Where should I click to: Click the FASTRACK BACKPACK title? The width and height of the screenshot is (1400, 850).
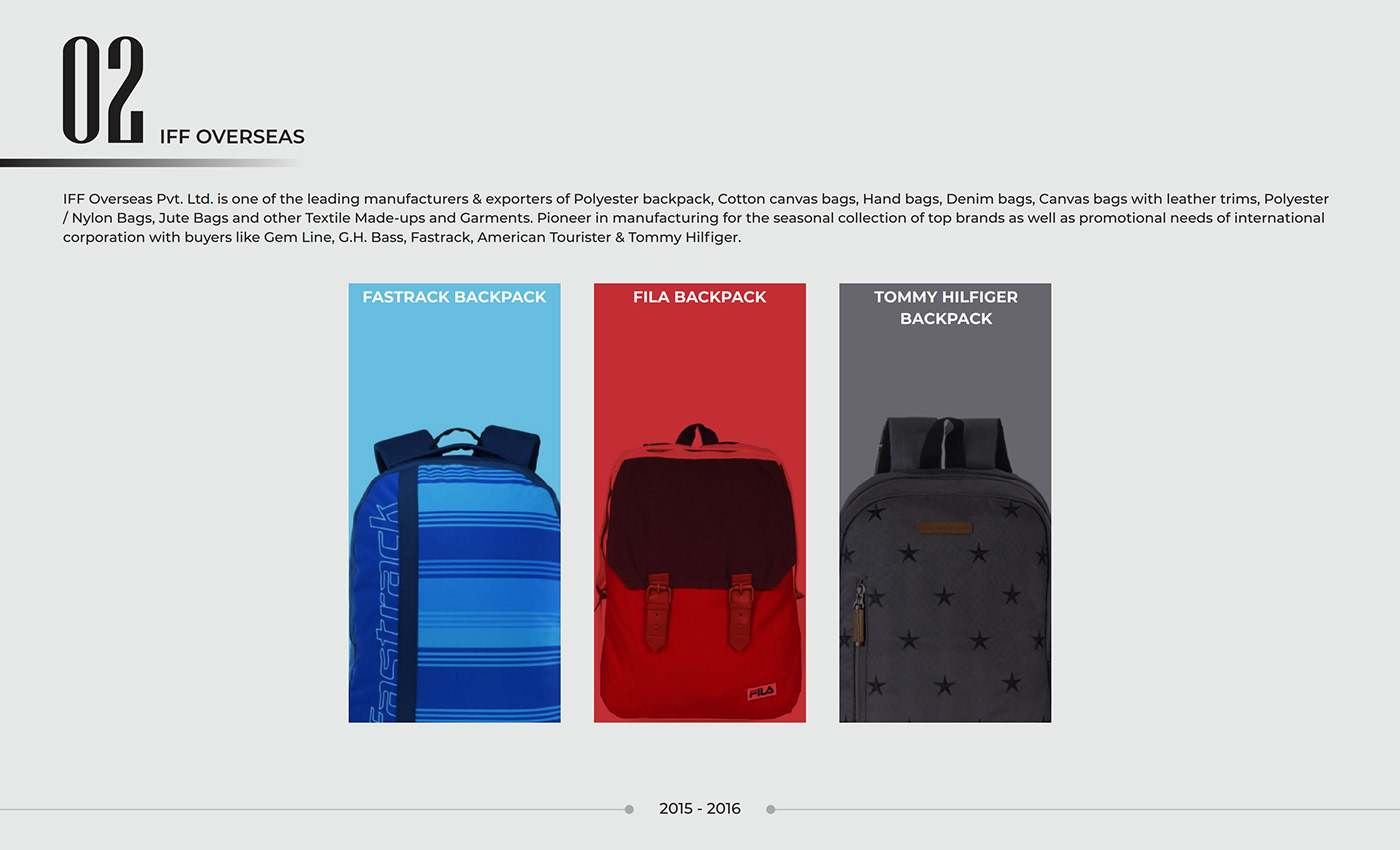coord(454,297)
